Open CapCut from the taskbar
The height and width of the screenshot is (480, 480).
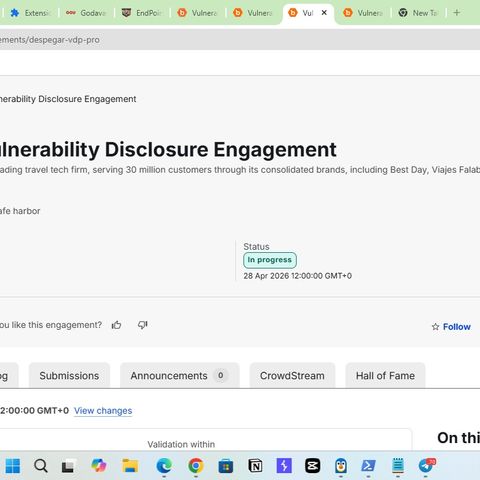312,466
